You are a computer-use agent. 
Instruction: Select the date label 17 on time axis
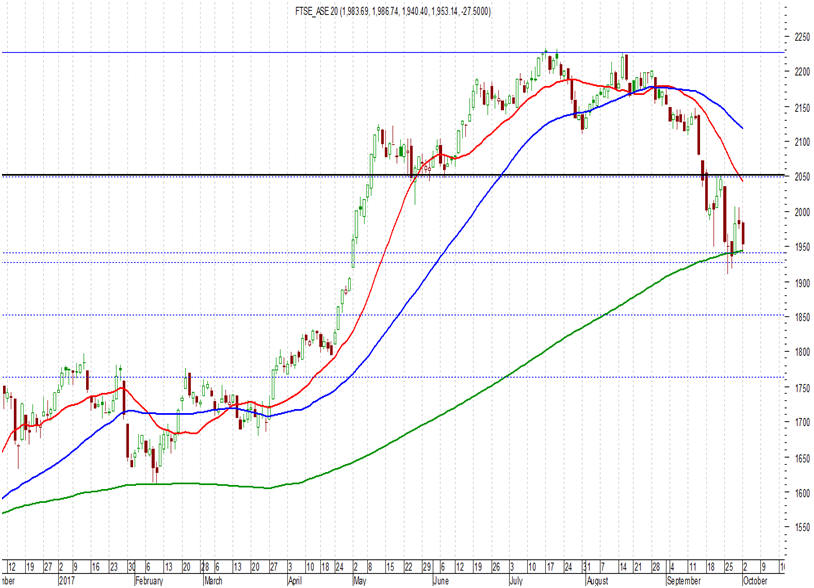click(x=551, y=566)
